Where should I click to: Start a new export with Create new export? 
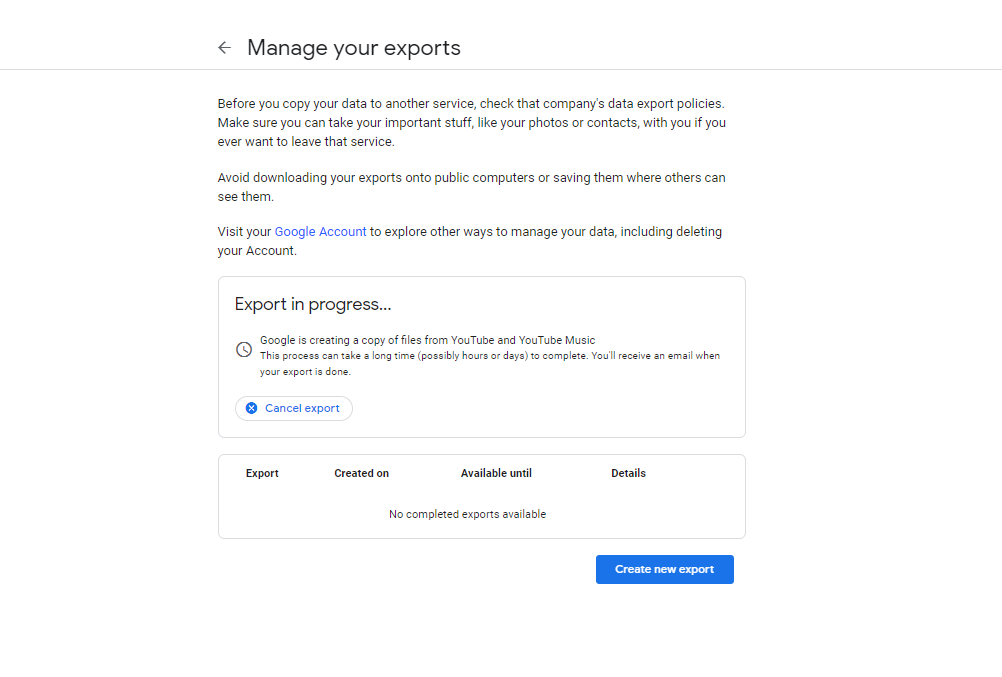(x=664, y=569)
